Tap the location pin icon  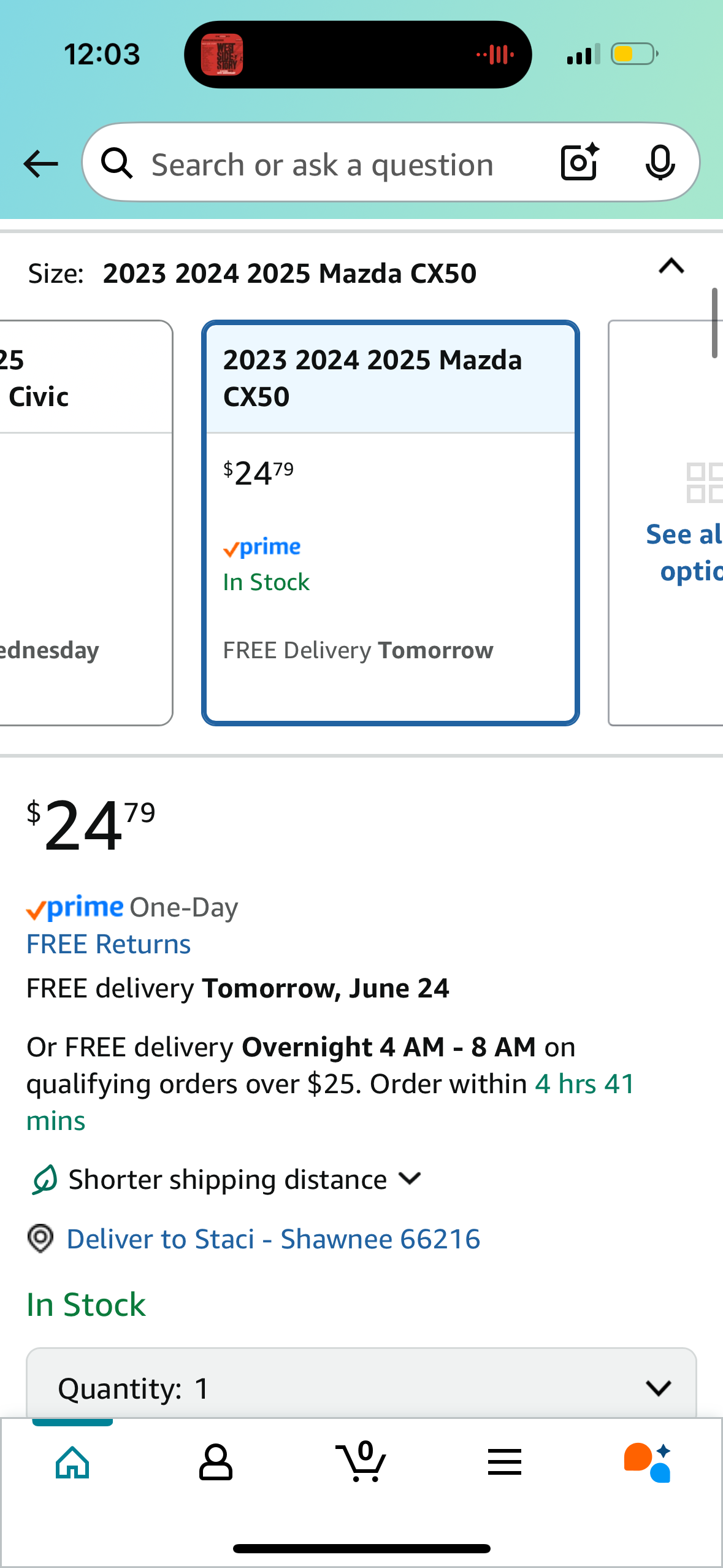coord(40,1239)
